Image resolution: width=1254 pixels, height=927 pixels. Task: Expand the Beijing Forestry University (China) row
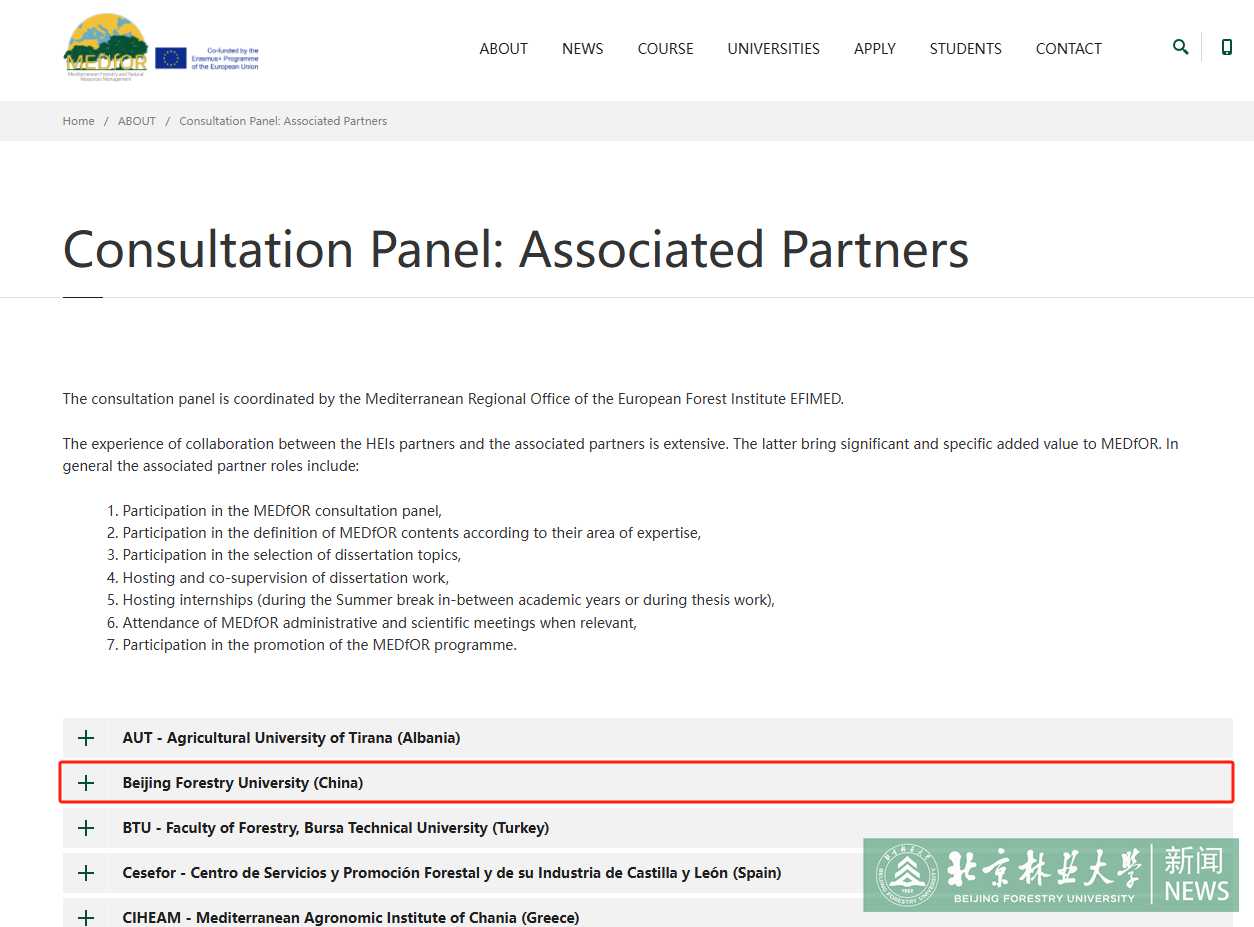(243, 783)
